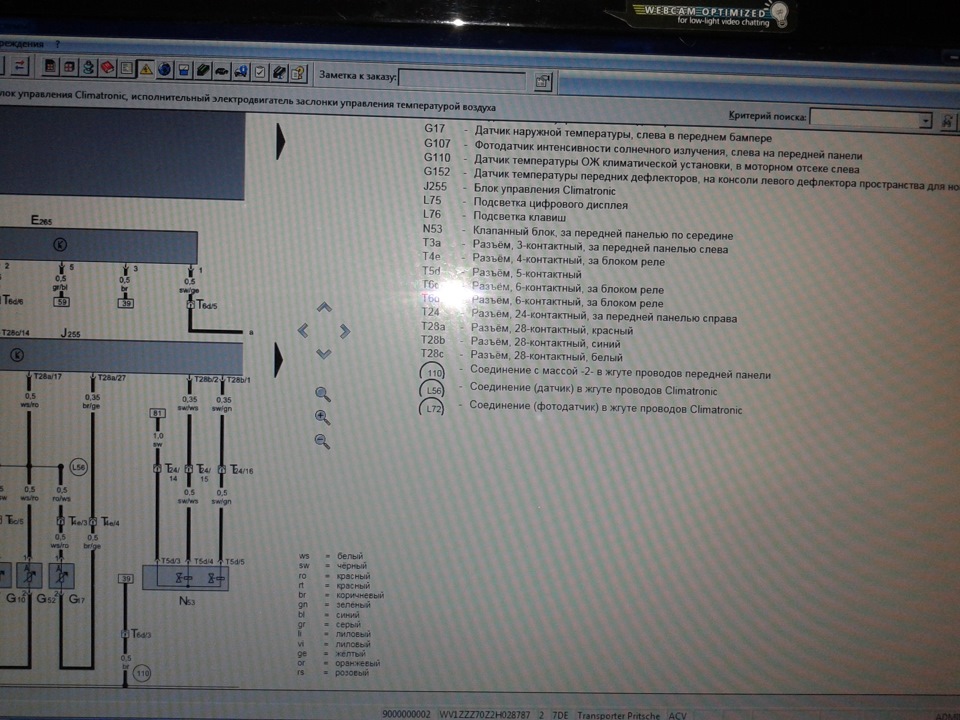Click engine code ACV in status bar
960x720 pixels.
pos(678,715)
